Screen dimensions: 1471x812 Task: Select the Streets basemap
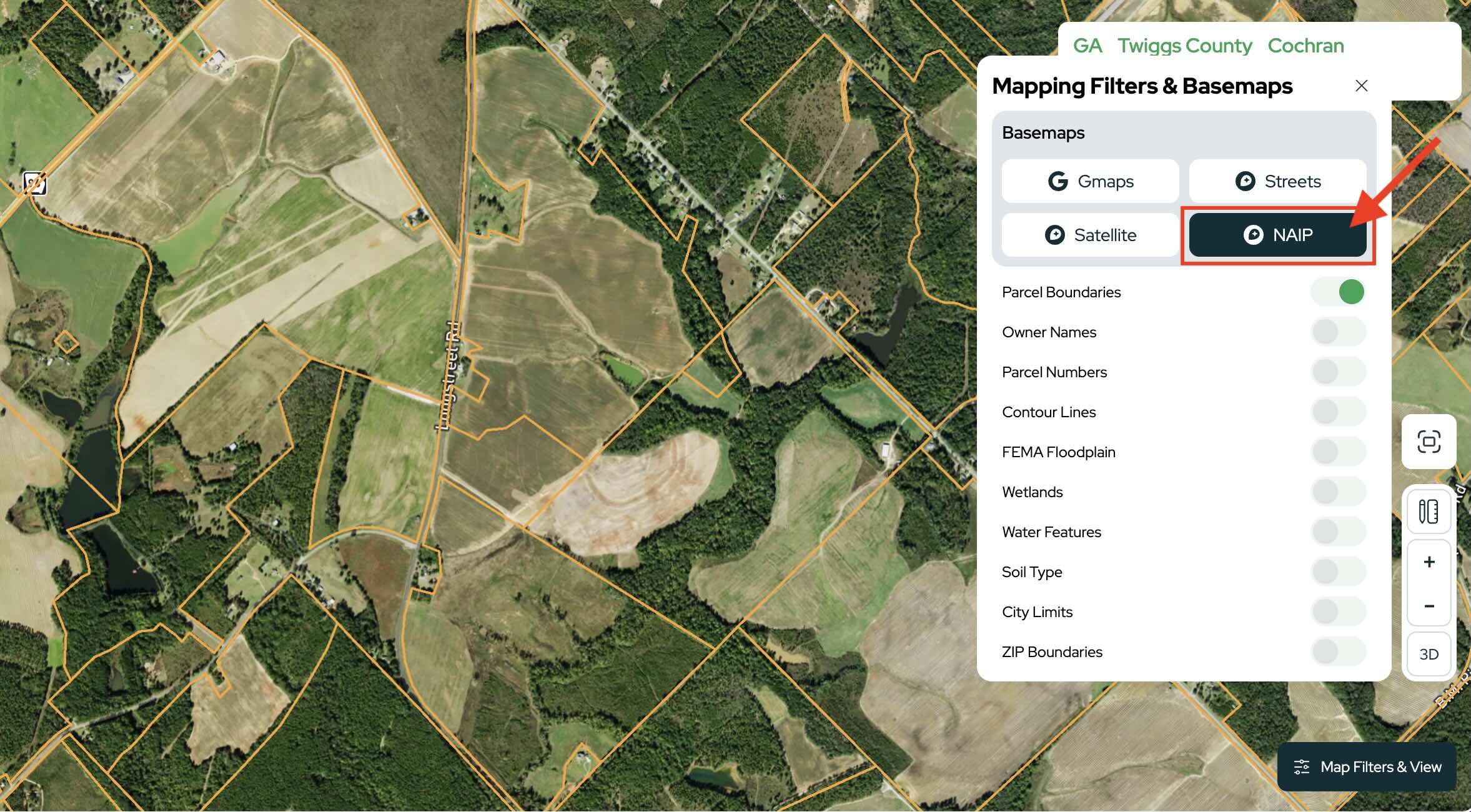(x=1277, y=181)
